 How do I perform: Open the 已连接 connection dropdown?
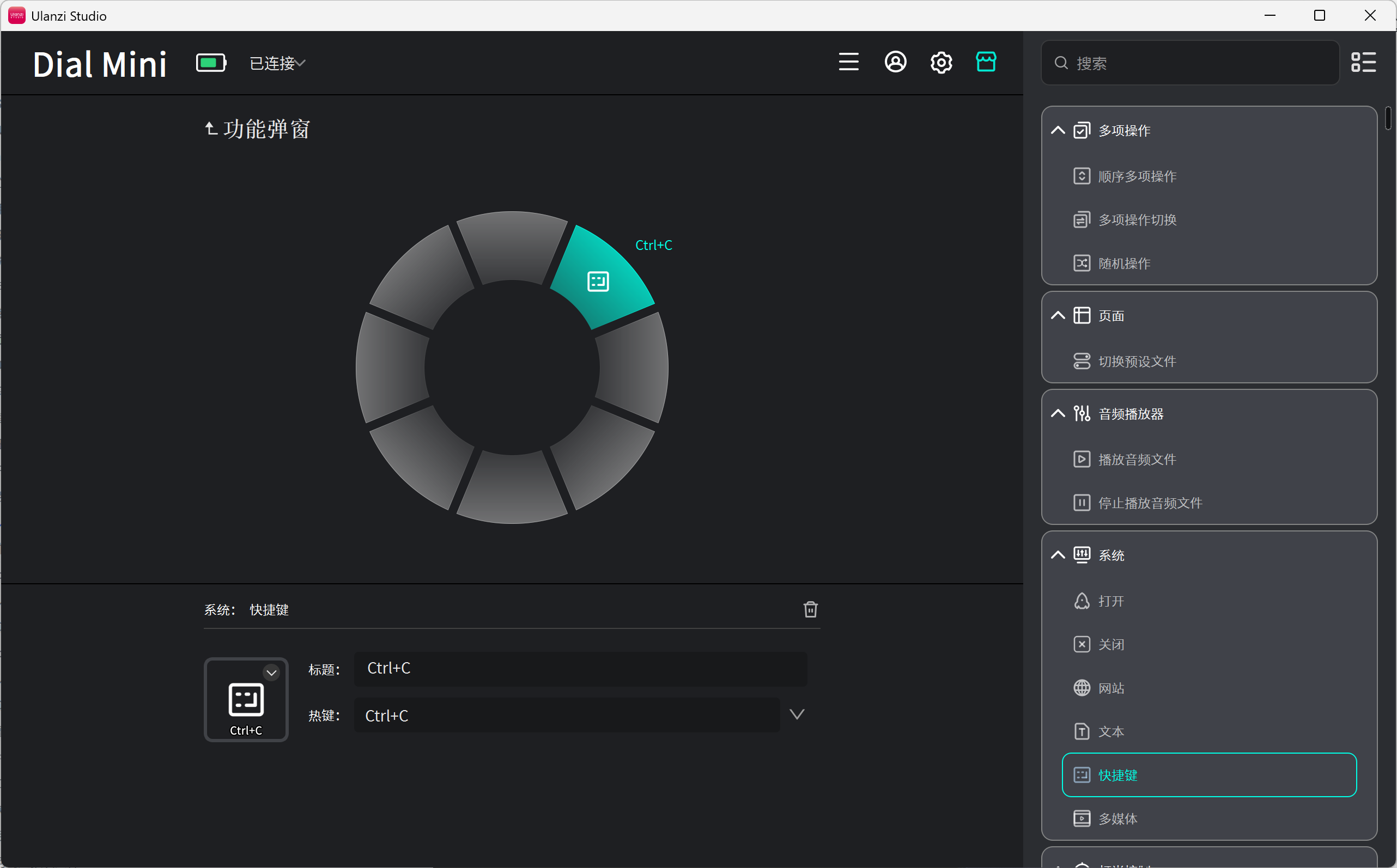277,63
